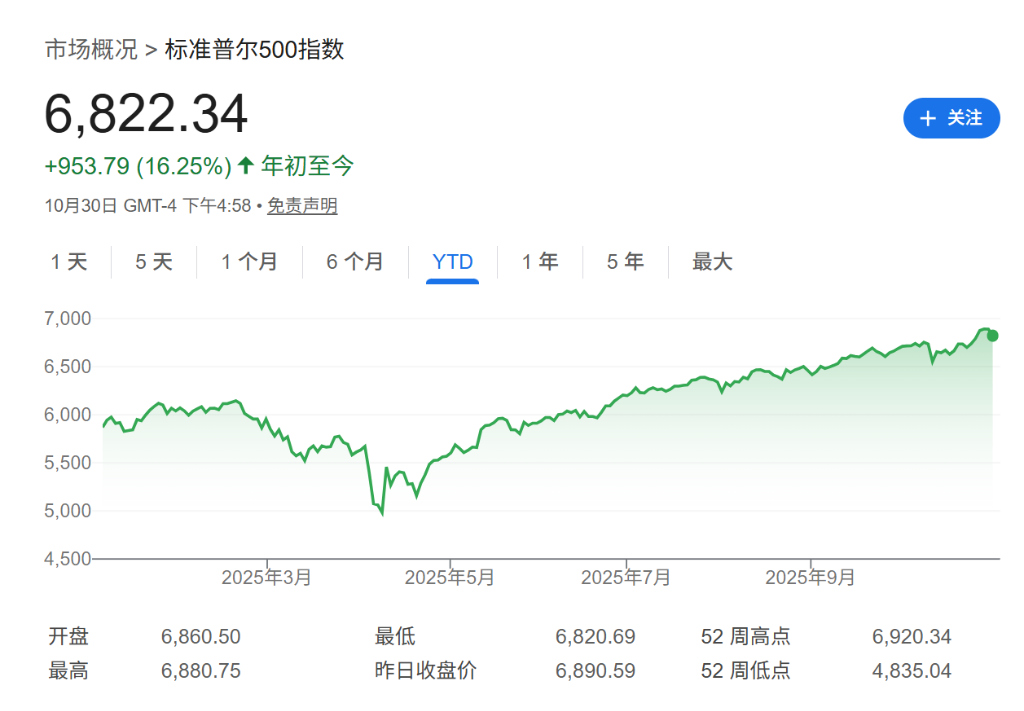Click the plus icon in 关注 button
The width and height of the screenshot is (1024, 711).
coord(927,118)
